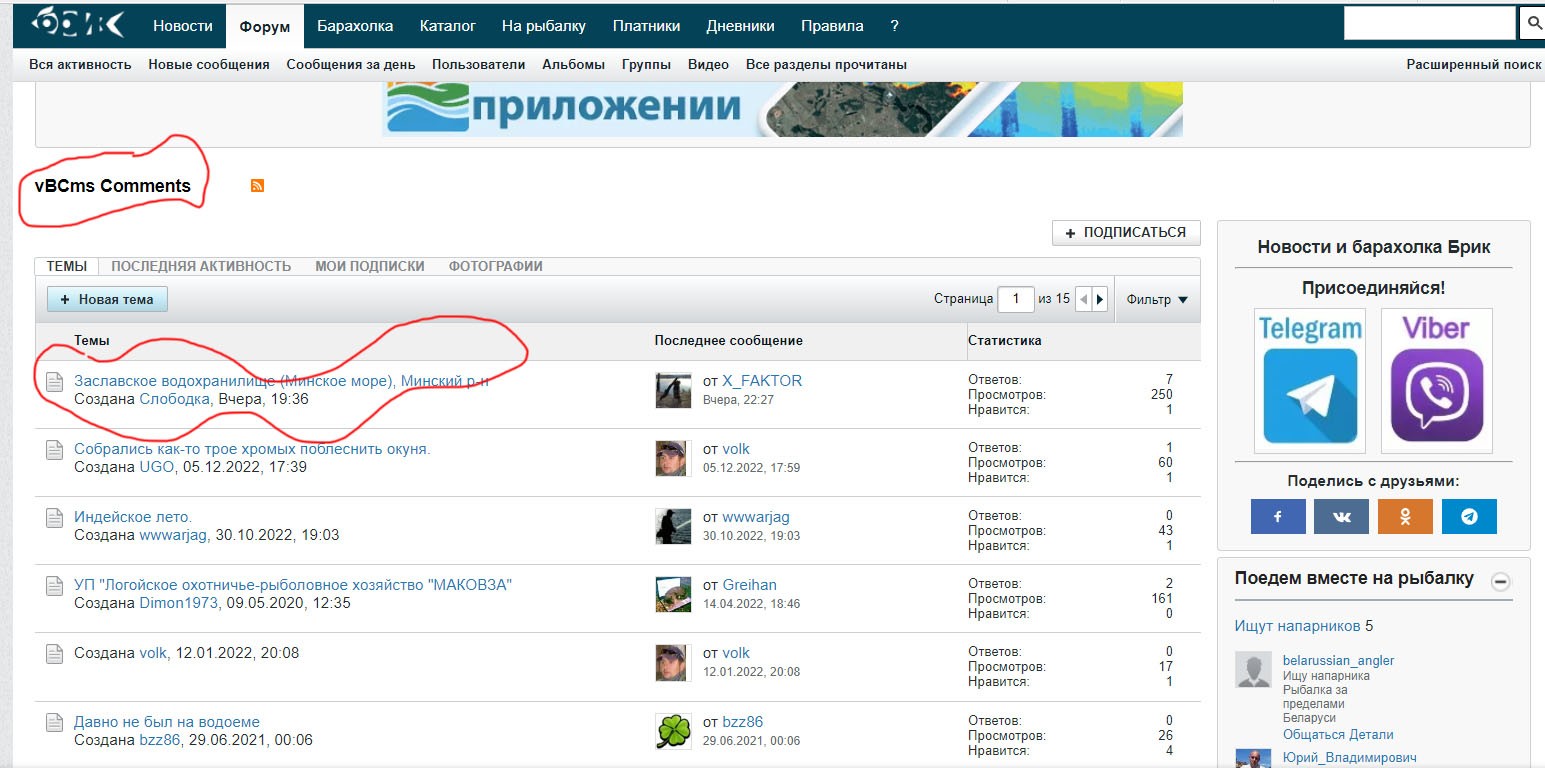Share via VK icon
Screen dimensions: 1545x768
[1341, 516]
